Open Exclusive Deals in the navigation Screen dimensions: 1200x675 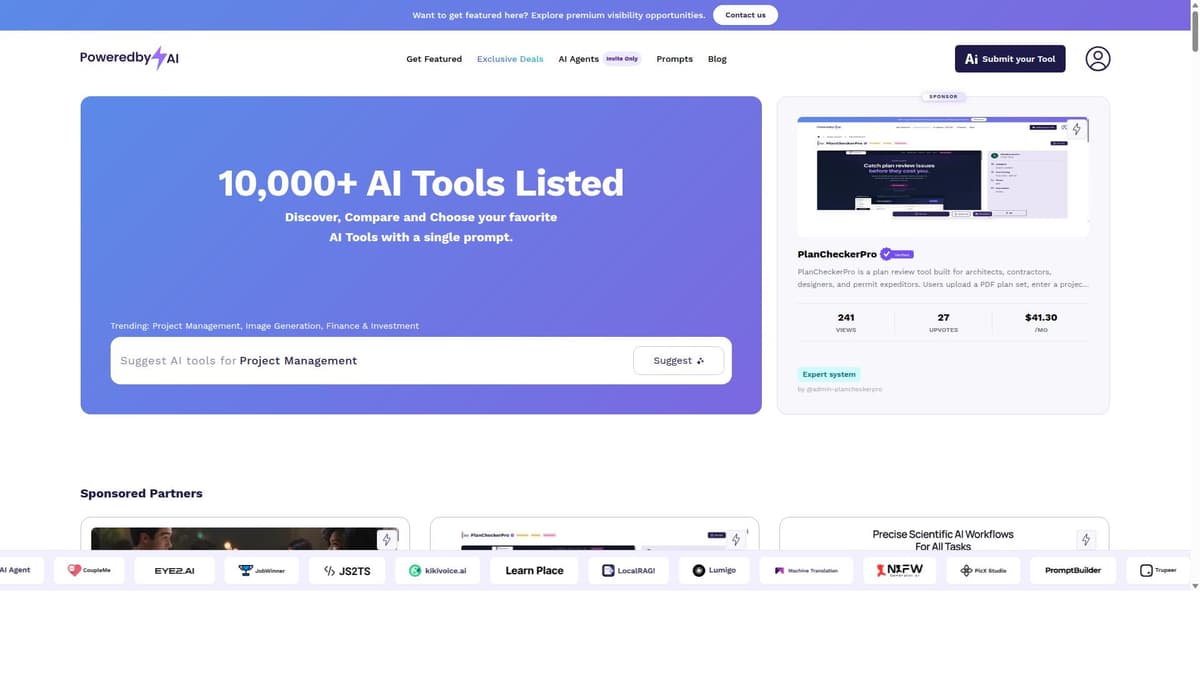(510, 59)
